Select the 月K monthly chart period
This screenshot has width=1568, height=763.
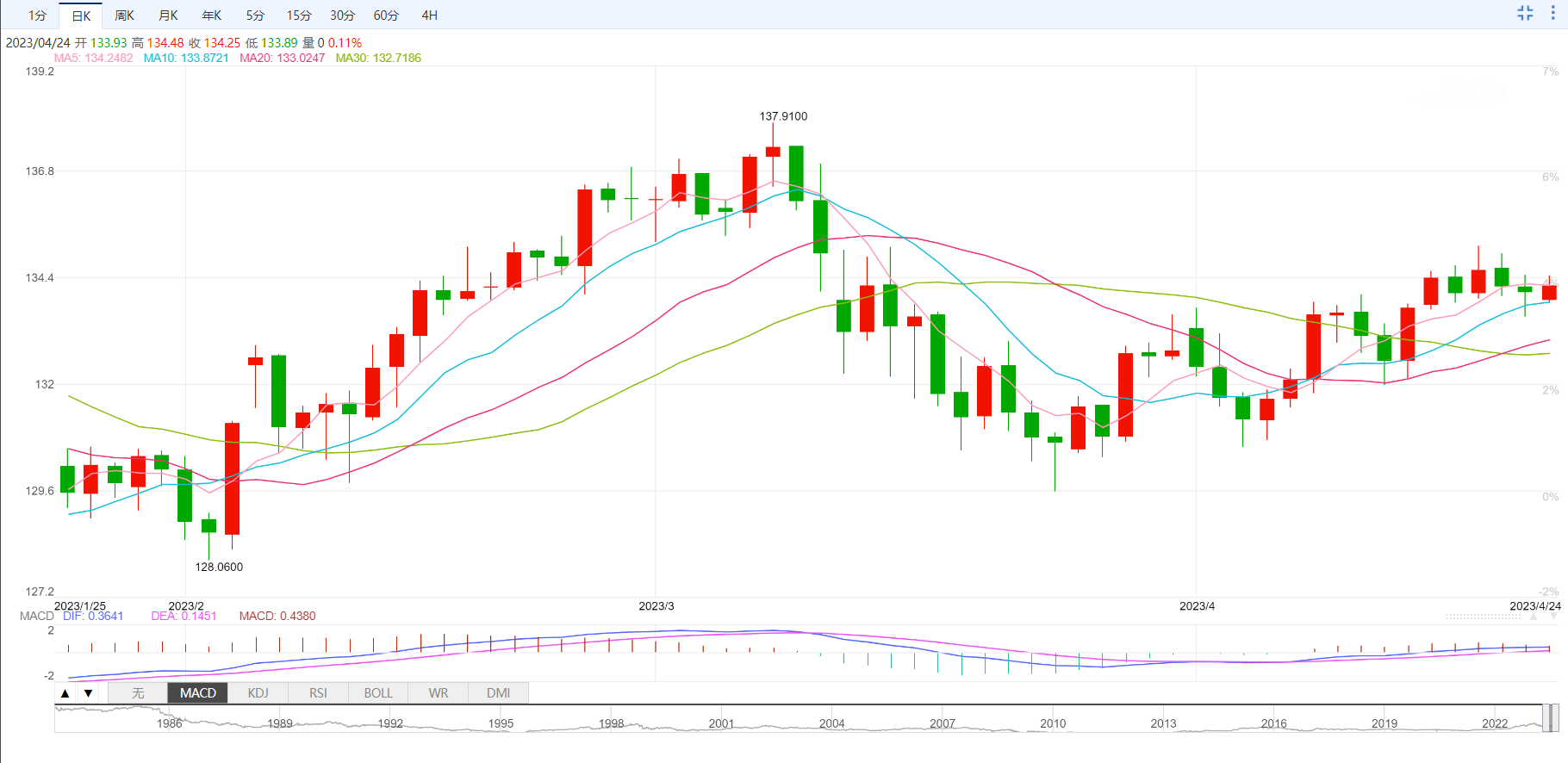click(x=168, y=16)
